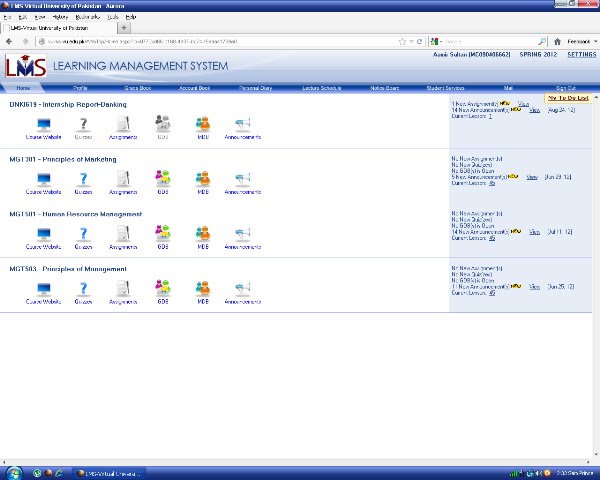The height and width of the screenshot is (480, 600).
Task: Open Quizzes icon under BNK619 course
Action: (x=83, y=128)
